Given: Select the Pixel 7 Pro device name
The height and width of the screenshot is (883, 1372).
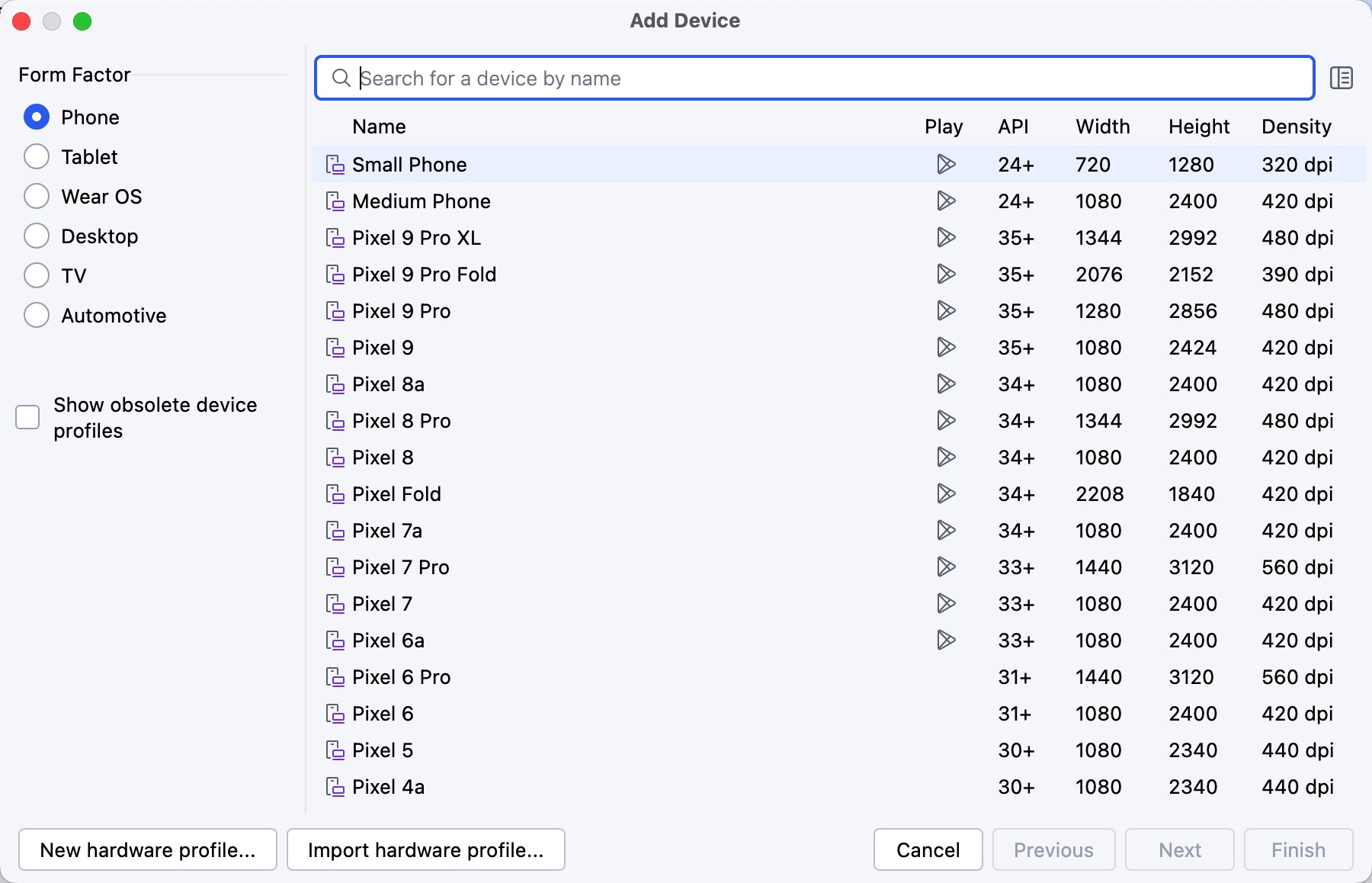Looking at the screenshot, I should [401, 567].
